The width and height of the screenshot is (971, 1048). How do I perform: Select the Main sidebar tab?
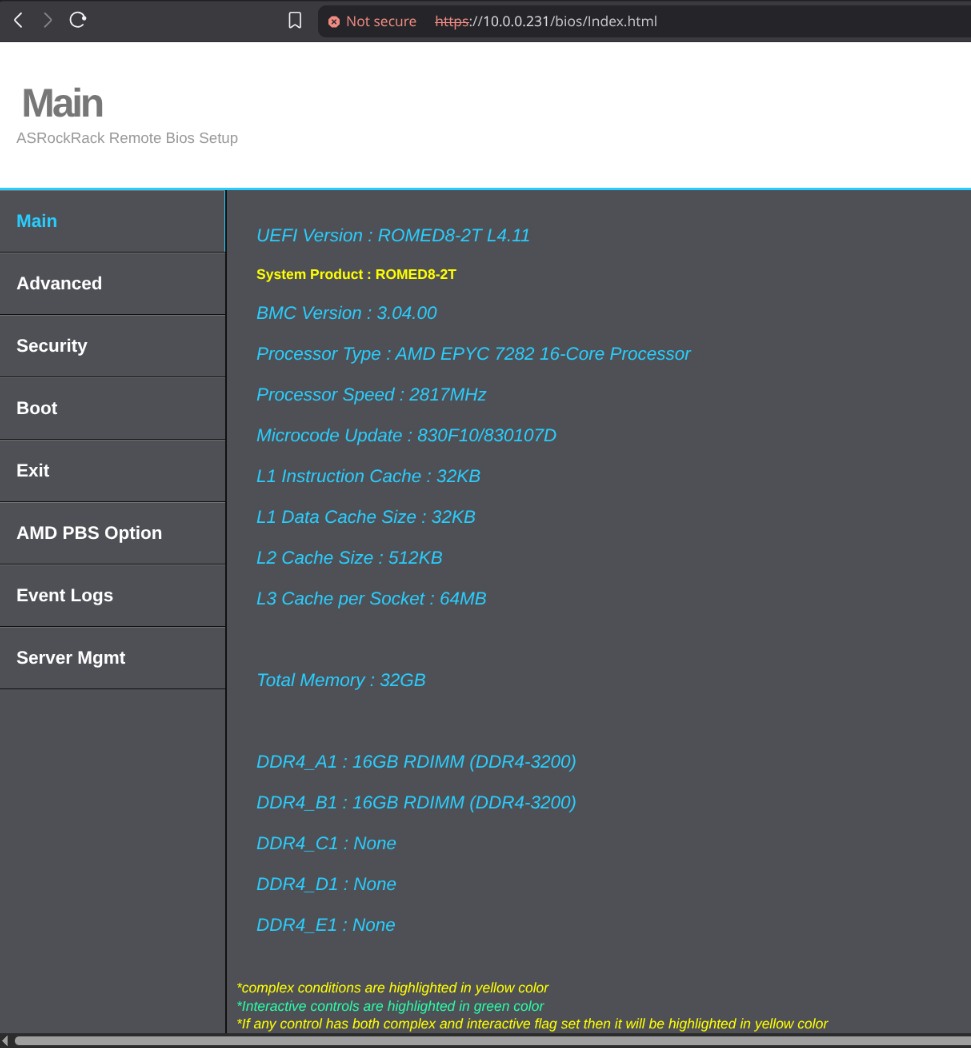pos(112,221)
